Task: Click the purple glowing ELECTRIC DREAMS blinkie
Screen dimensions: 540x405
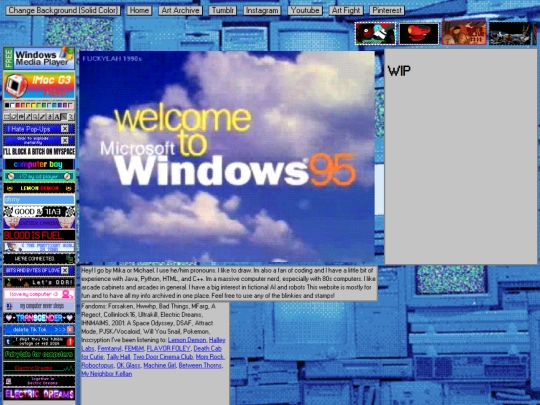Action: [x=39, y=394]
